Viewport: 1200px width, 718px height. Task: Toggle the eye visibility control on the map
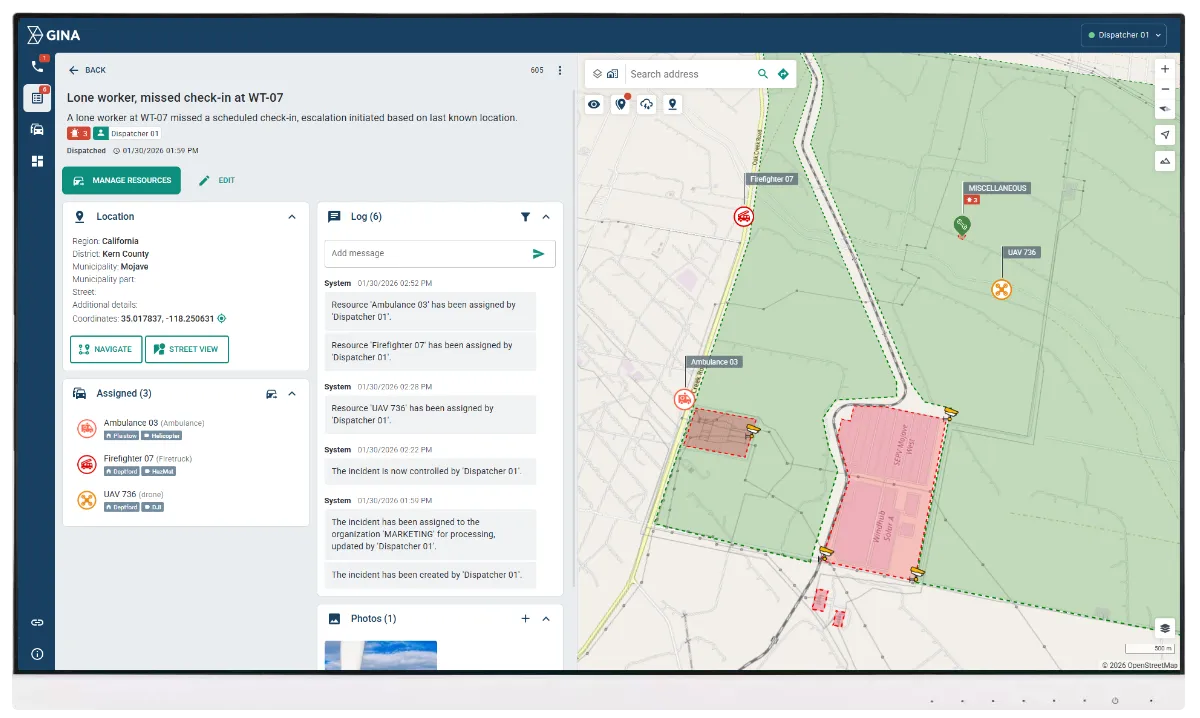[593, 104]
